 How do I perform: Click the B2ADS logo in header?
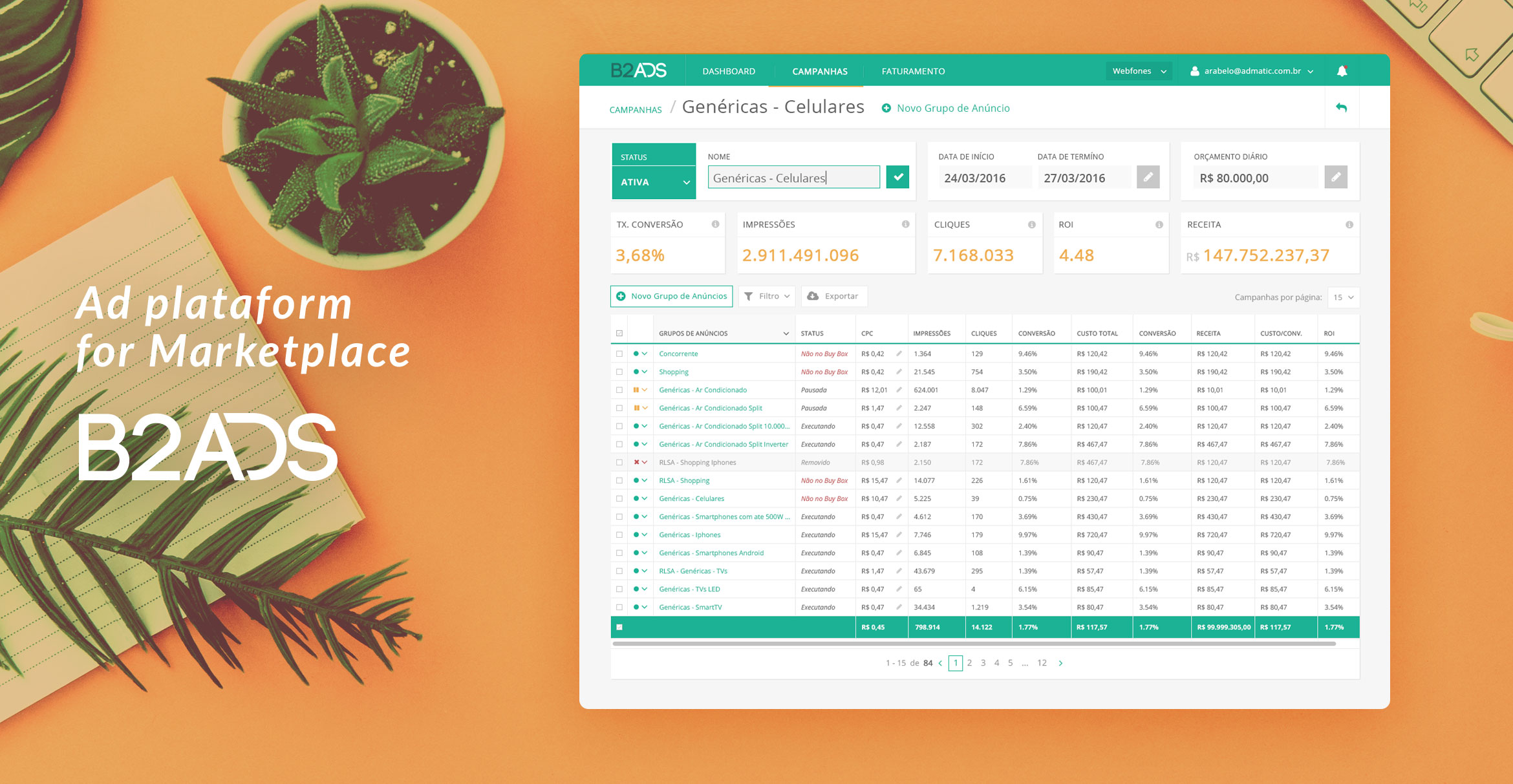(638, 70)
